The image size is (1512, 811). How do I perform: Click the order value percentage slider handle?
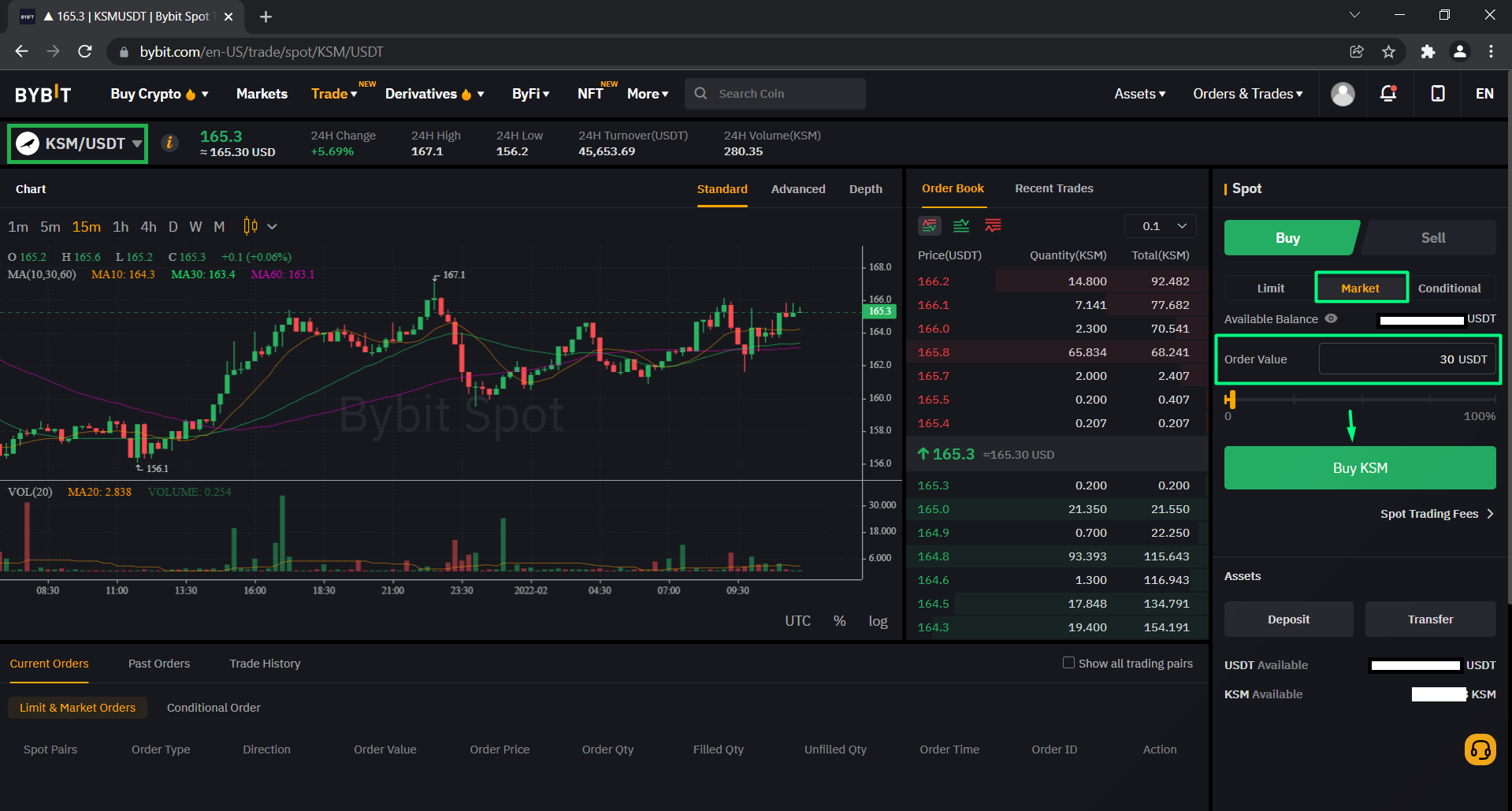(x=1231, y=400)
